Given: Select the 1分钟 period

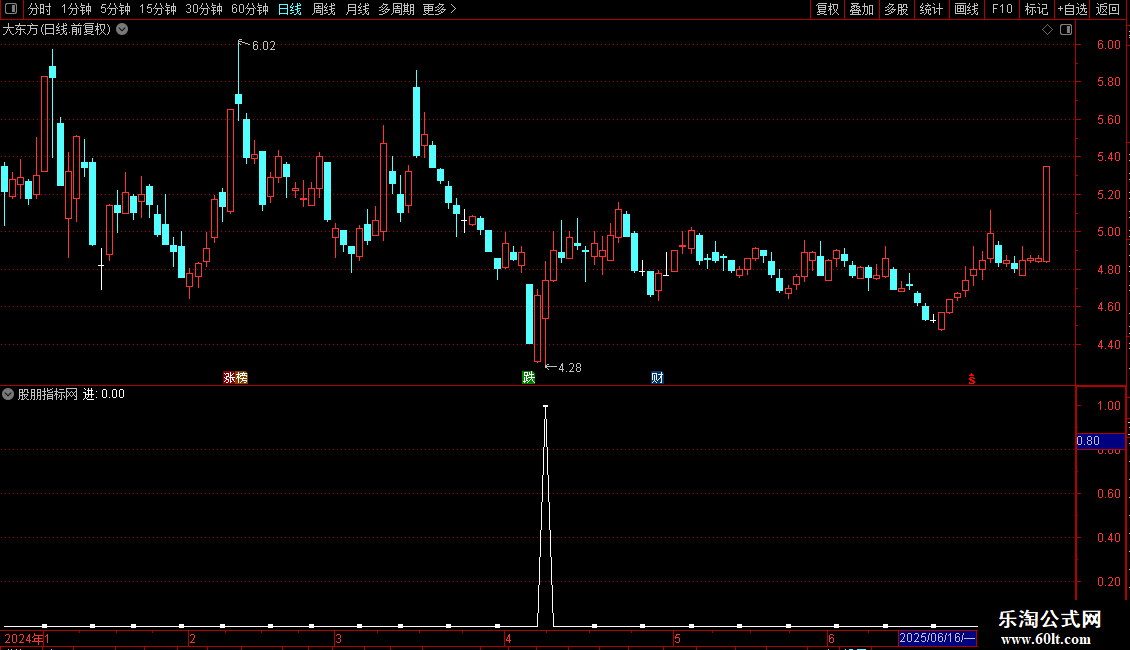Looking at the screenshot, I should pos(76,9).
